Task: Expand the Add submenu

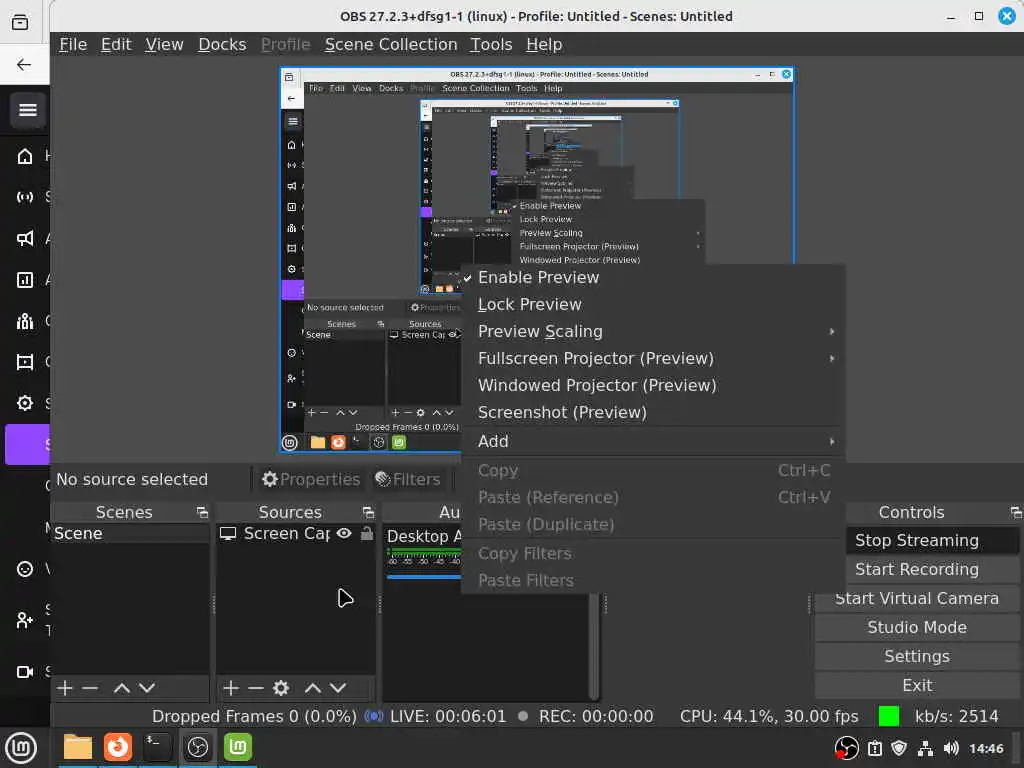Action: pyautogui.click(x=653, y=441)
